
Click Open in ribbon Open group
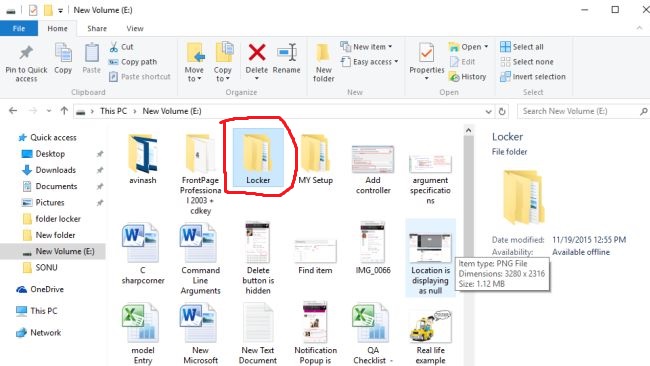tap(468, 47)
